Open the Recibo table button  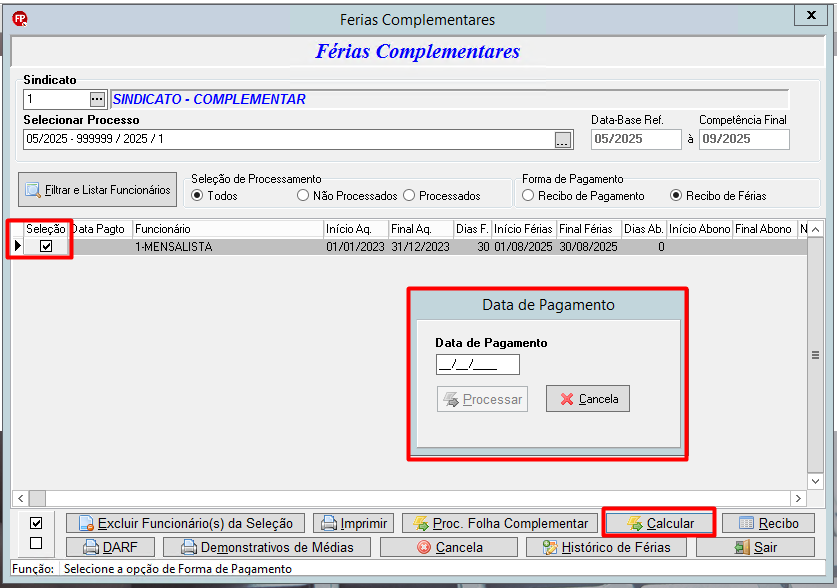[768, 523]
